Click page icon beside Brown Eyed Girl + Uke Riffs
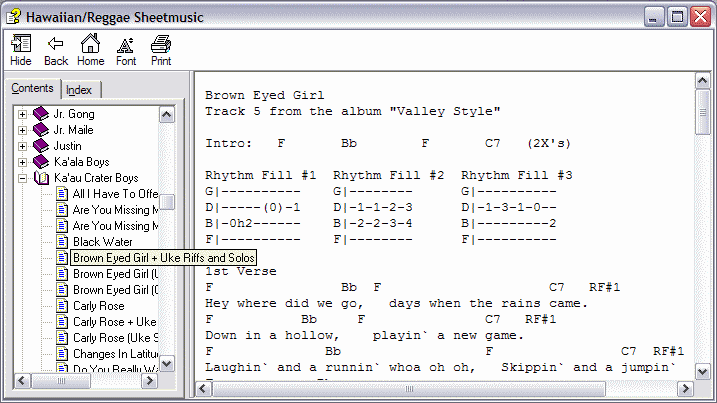 pyautogui.click(x=62, y=258)
